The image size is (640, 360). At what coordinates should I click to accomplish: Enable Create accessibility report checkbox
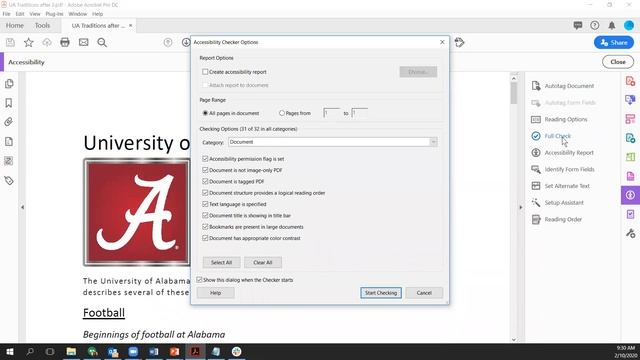coord(205,72)
